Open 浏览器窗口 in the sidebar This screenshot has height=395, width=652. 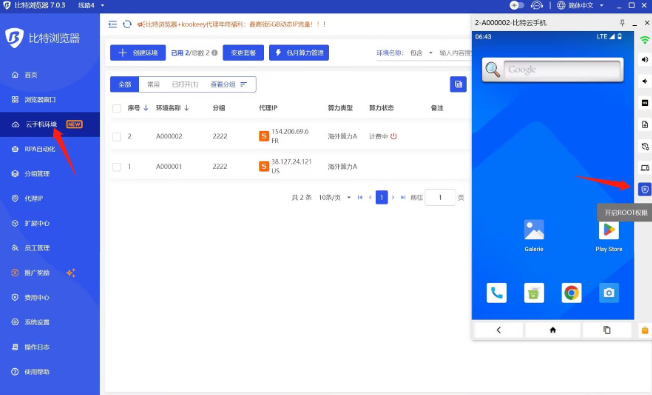coord(34,100)
